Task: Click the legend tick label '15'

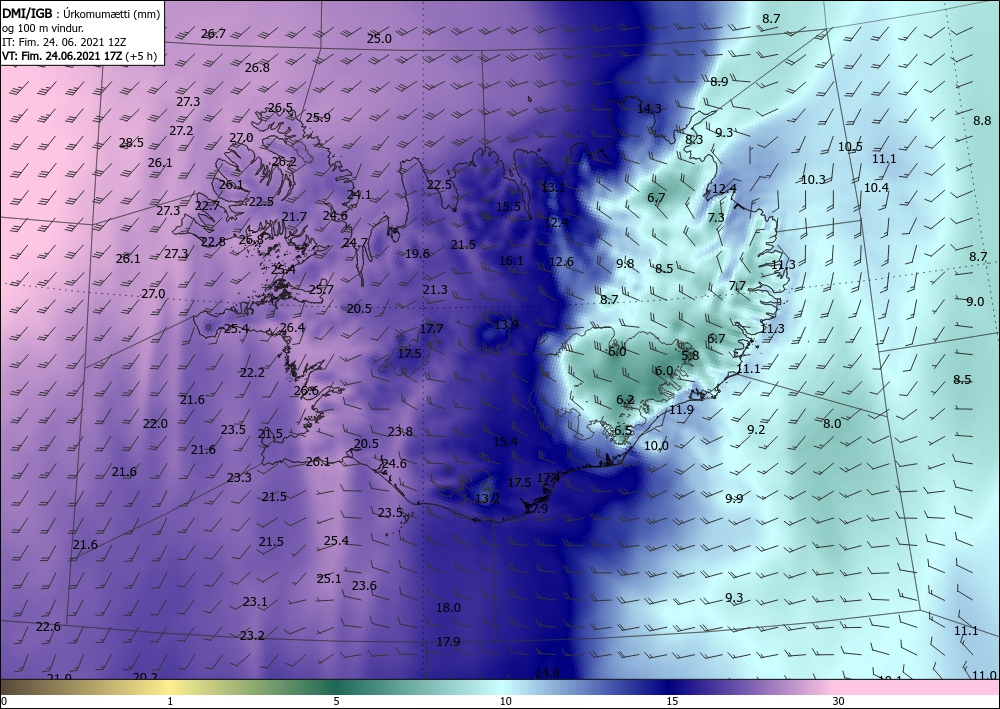Action: click(x=672, y=701)
